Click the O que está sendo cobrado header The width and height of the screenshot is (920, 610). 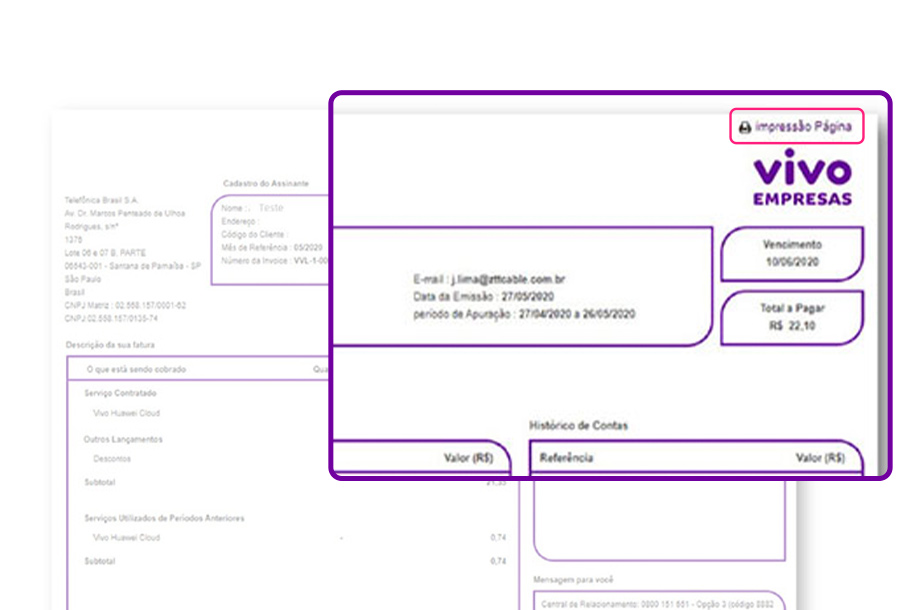[136, 370]
